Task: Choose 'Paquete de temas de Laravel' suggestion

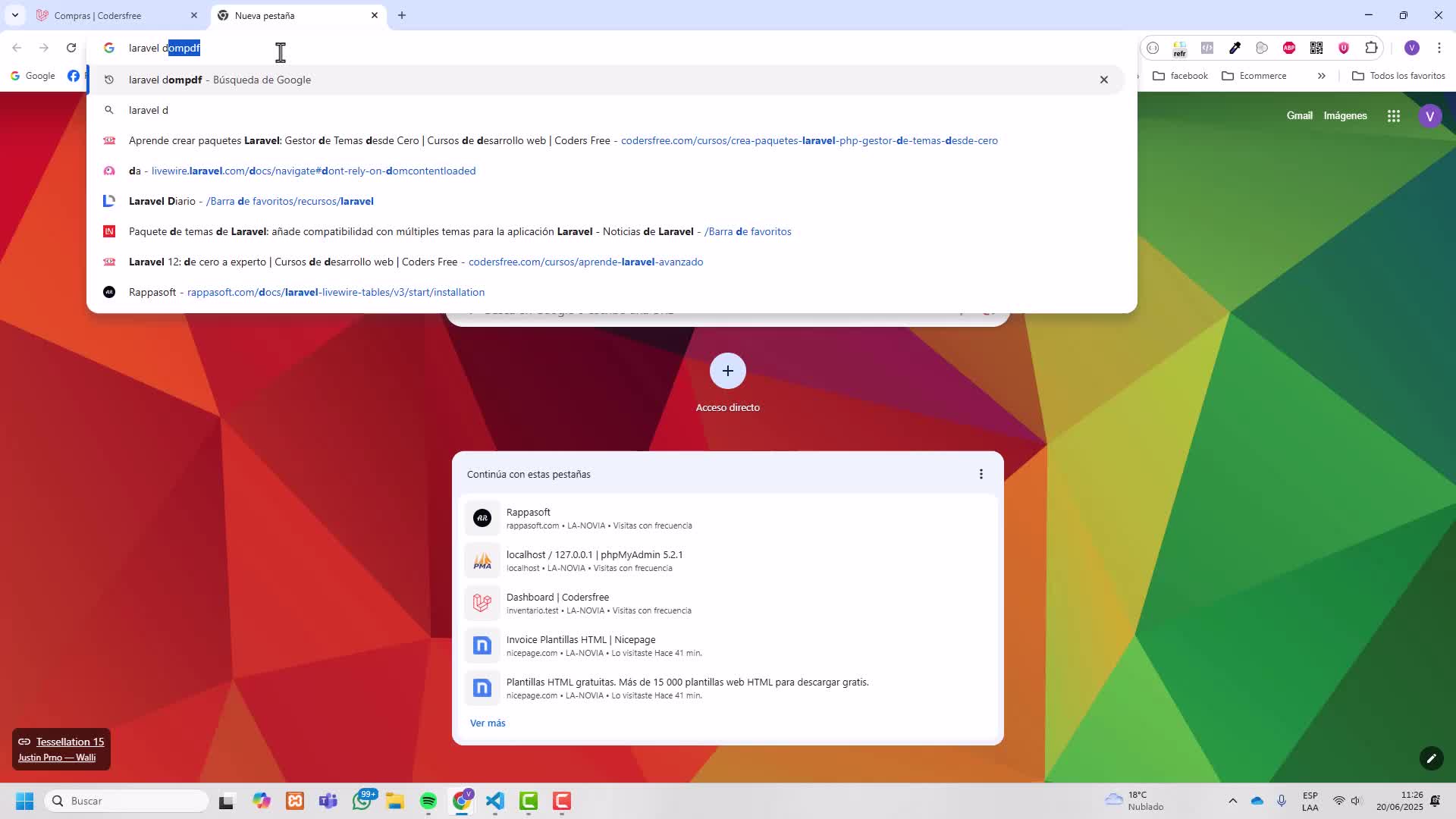Action: (605, 231)
